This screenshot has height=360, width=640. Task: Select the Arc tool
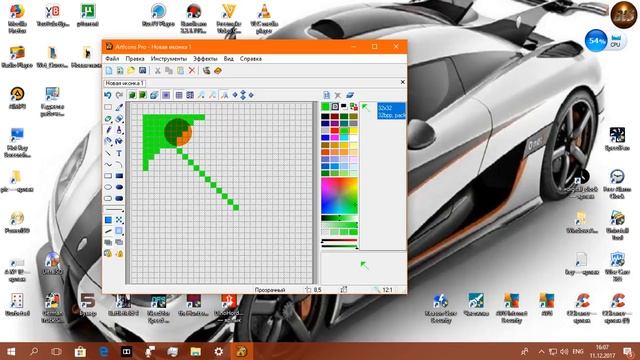pos(119,164)
